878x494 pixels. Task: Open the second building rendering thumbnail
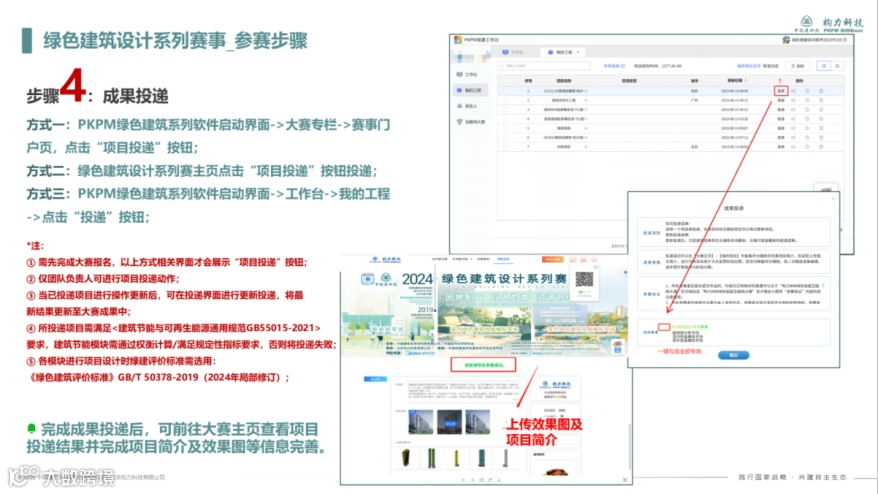click(x=449, y=422)
